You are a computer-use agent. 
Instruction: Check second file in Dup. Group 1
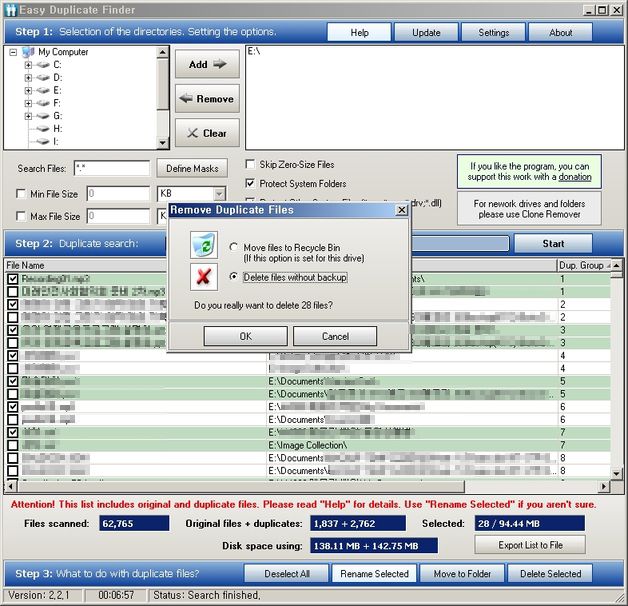[x=13, y=292]
